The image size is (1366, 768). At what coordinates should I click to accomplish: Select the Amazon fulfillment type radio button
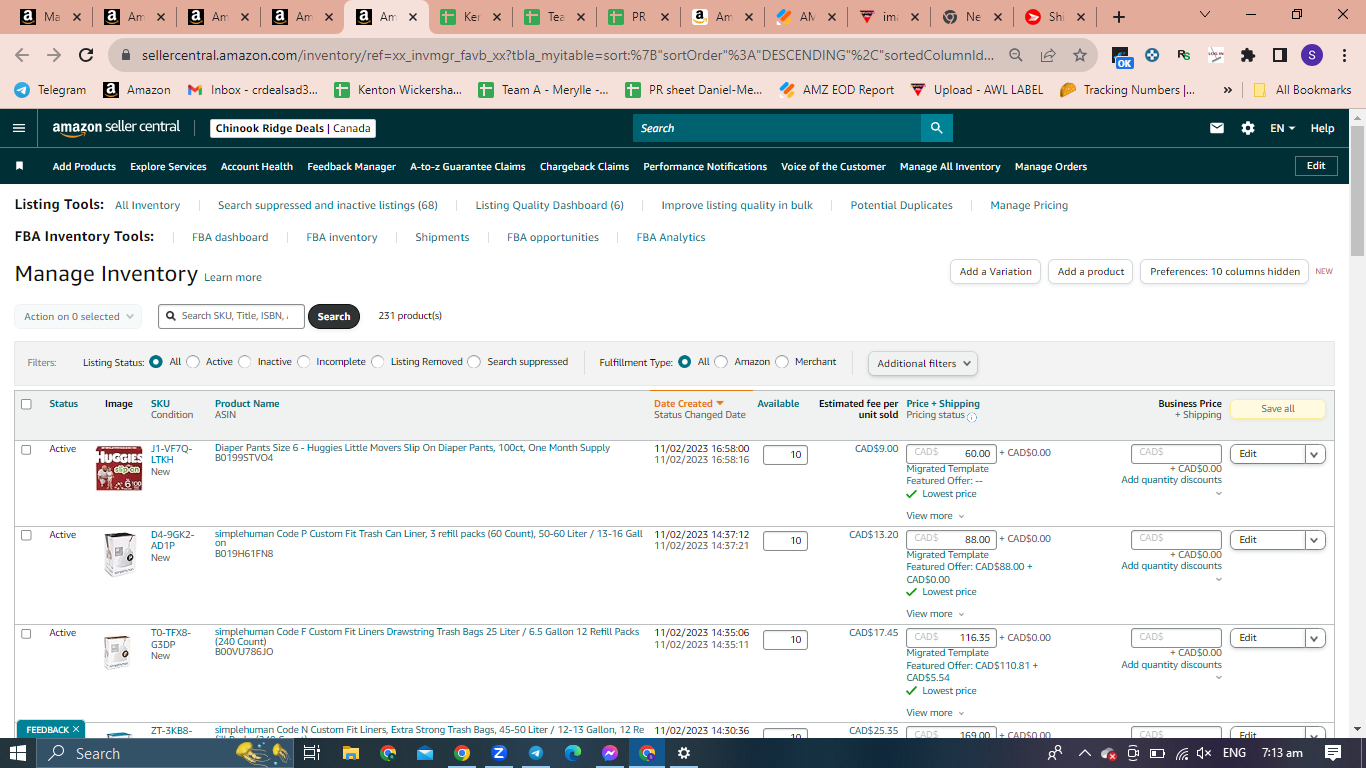pos(722,362)
